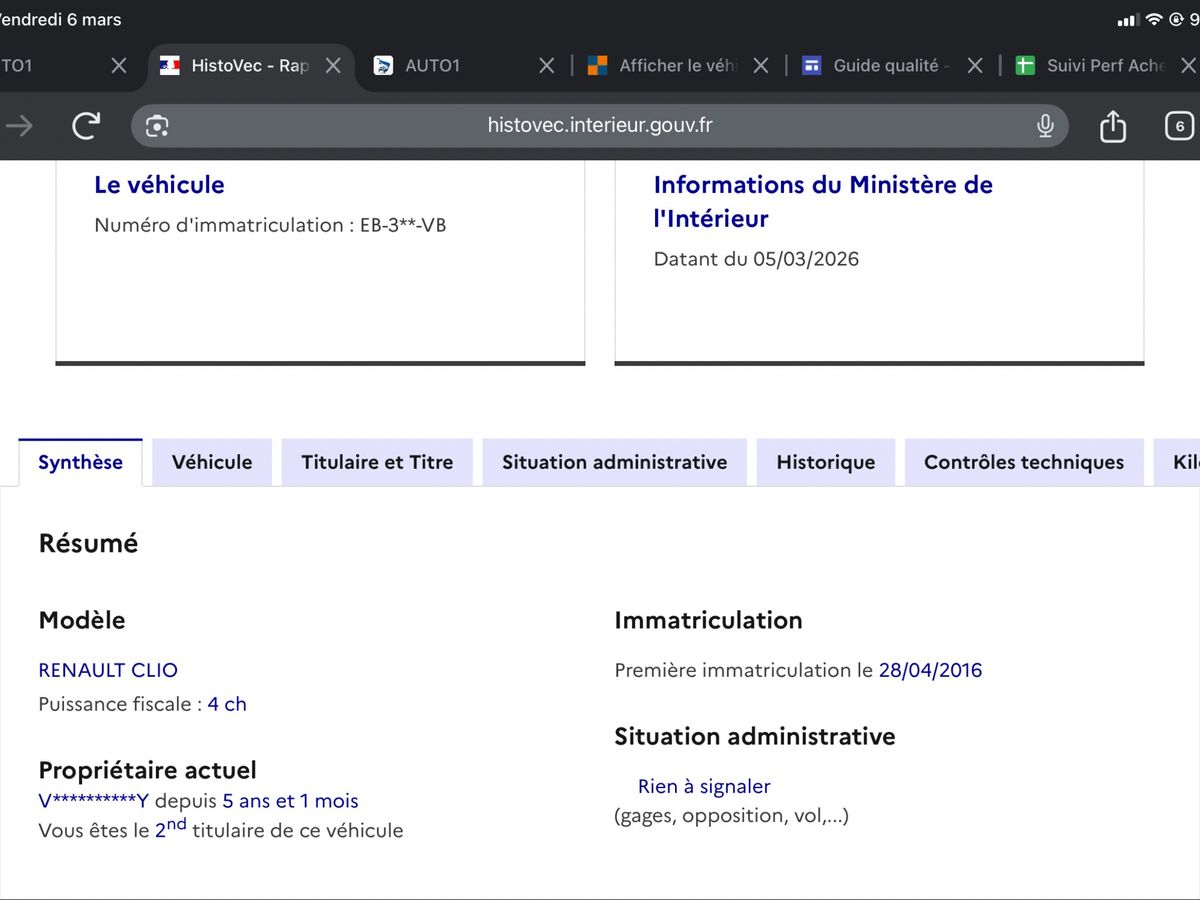Tap the Rien à signaler text
Viewport: 1200px width, 900px height.
tap(704, 787)
